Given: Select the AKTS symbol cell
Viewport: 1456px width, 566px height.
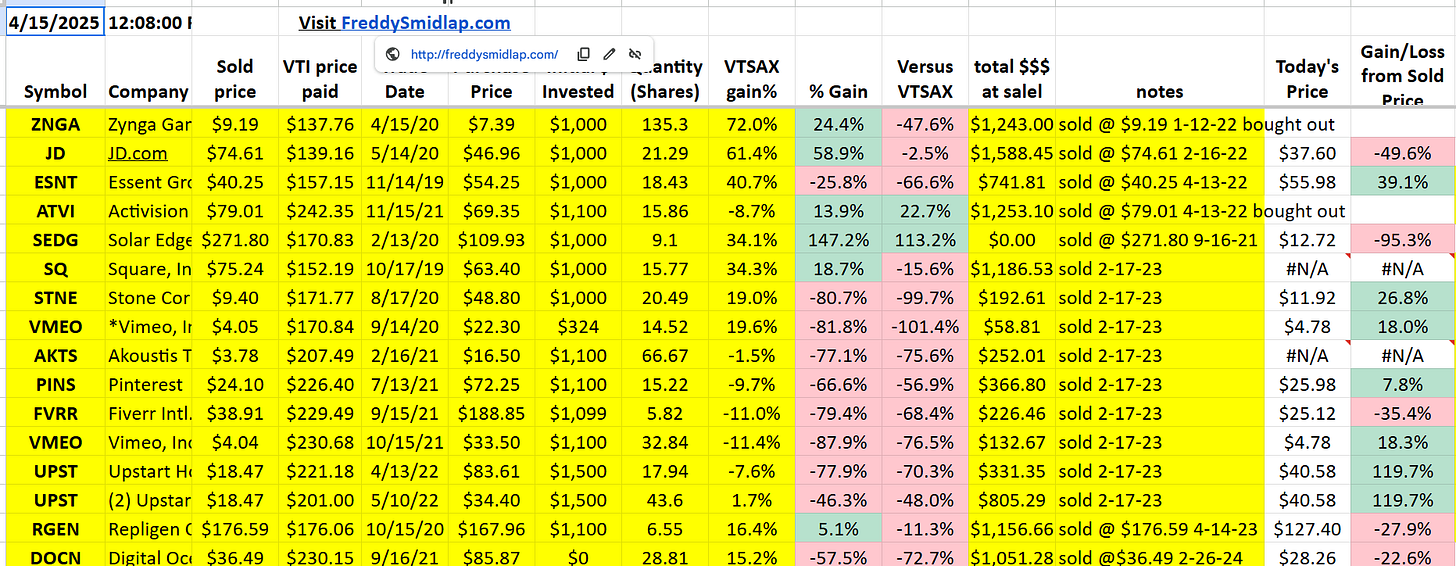Looking at the screenshot, I should point(55,355).
